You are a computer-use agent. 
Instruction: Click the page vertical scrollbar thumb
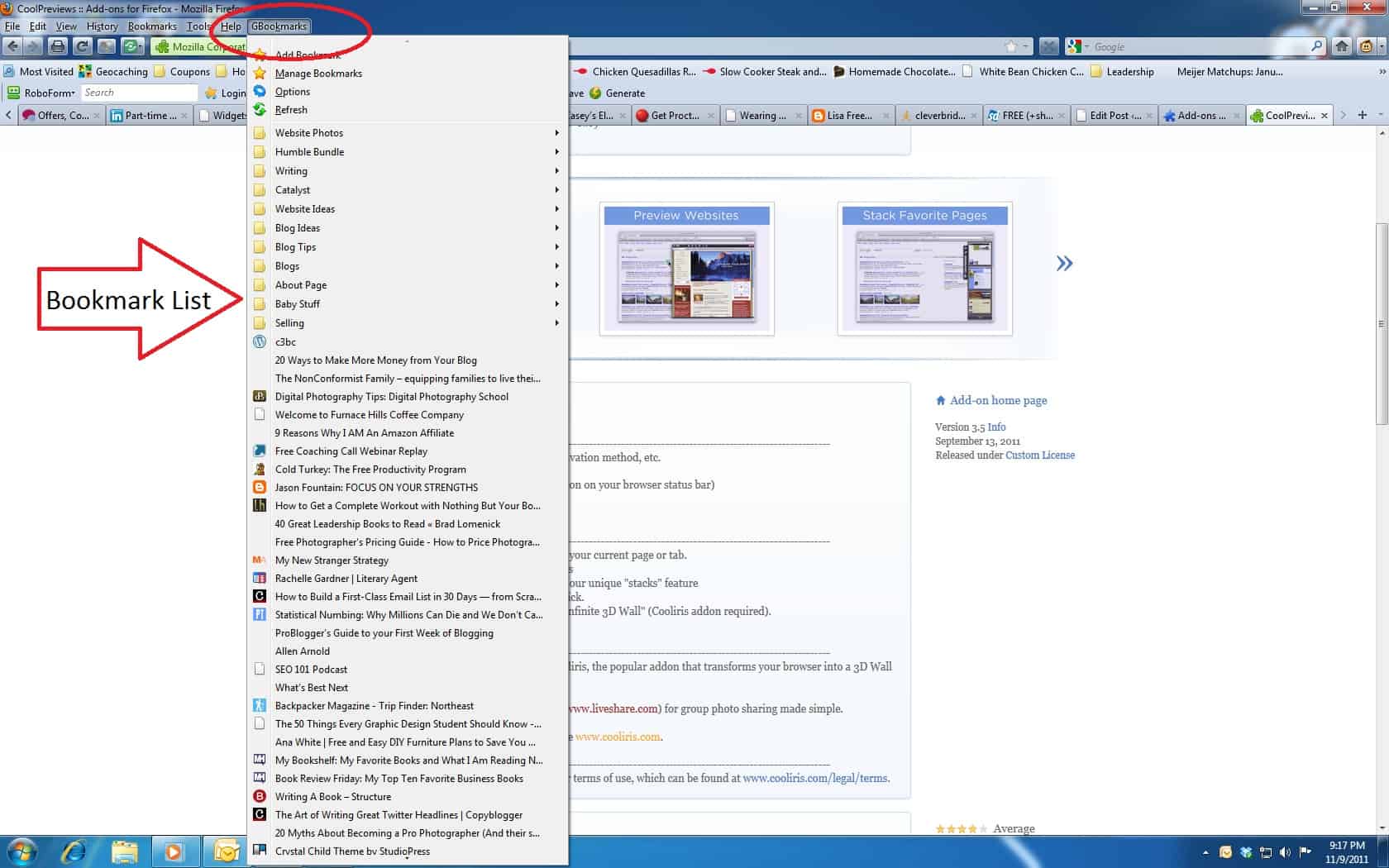coord(1382,324)
